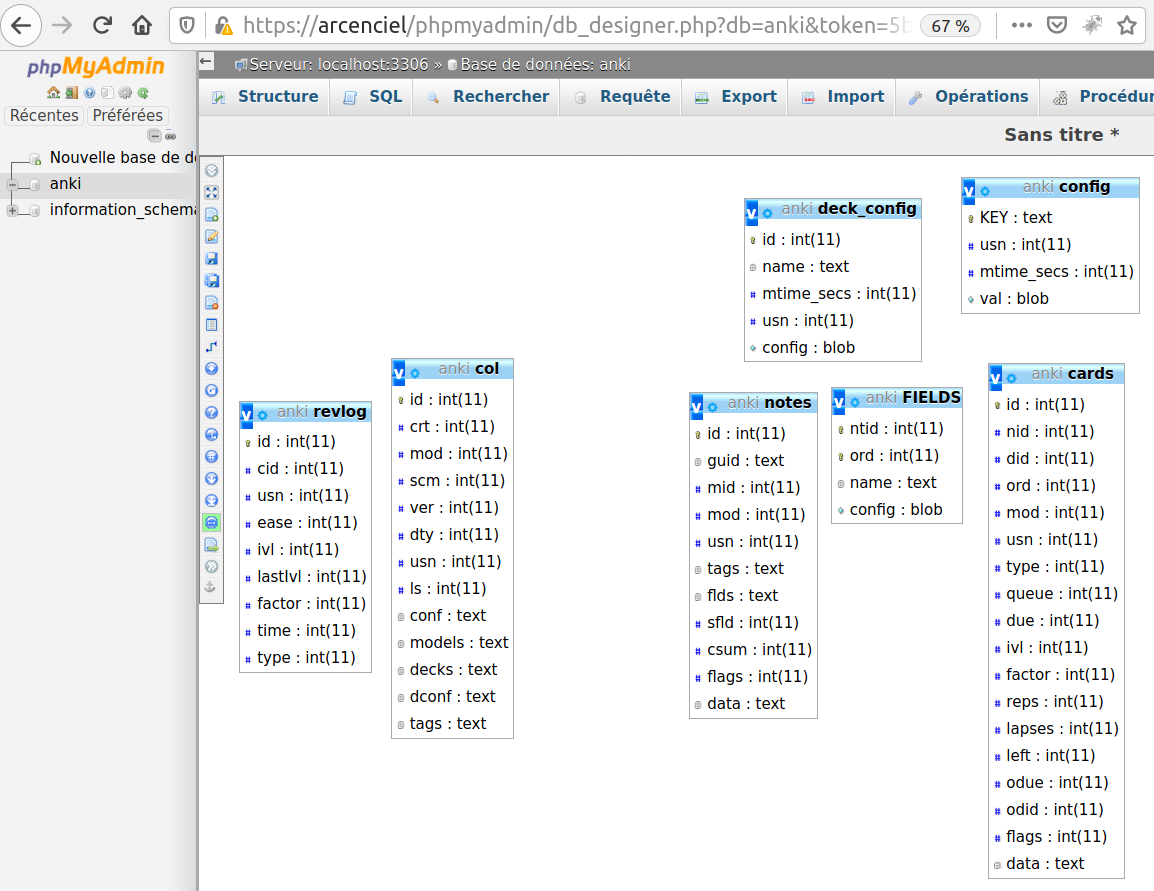Image resolution: width=1154 pixels, height=891 pixels.
Task: Open phpMyAdmin documentation help icon
Action: point(89,93)
